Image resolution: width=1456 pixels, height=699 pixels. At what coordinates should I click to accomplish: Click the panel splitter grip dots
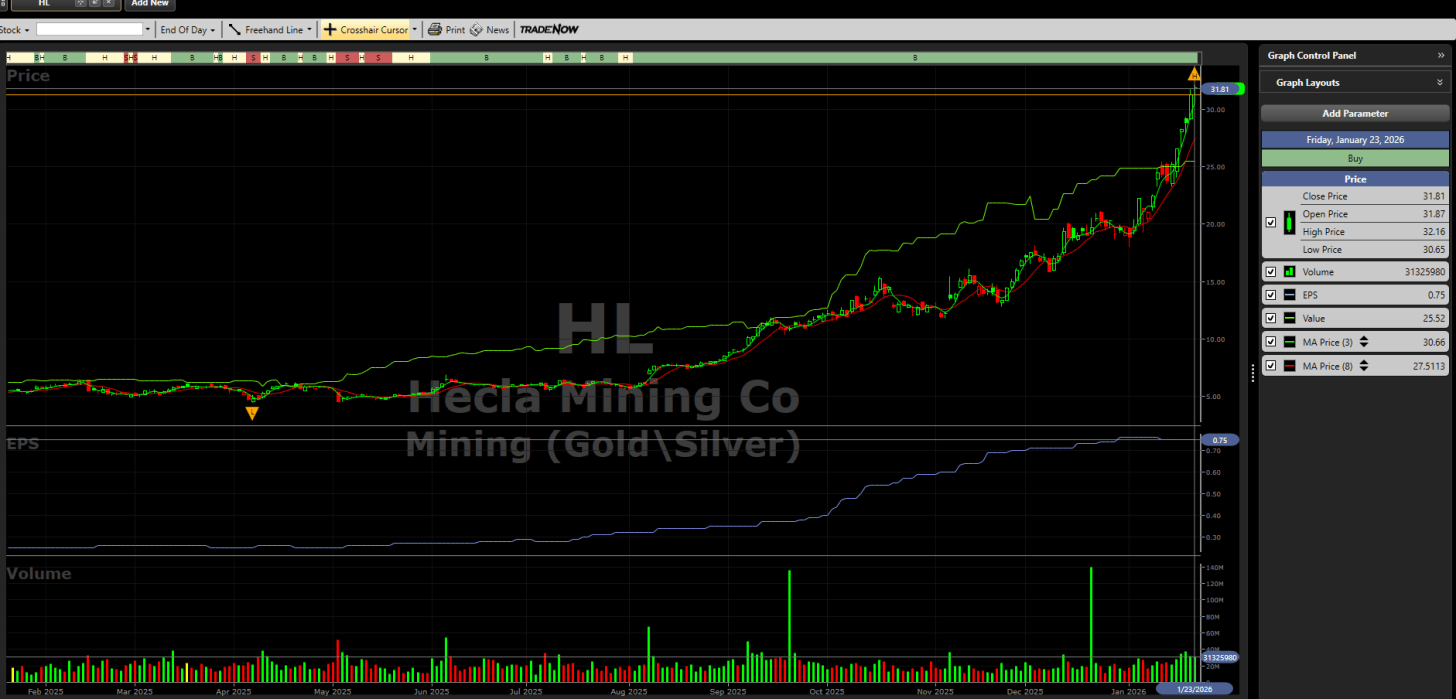click(1252, 373)
